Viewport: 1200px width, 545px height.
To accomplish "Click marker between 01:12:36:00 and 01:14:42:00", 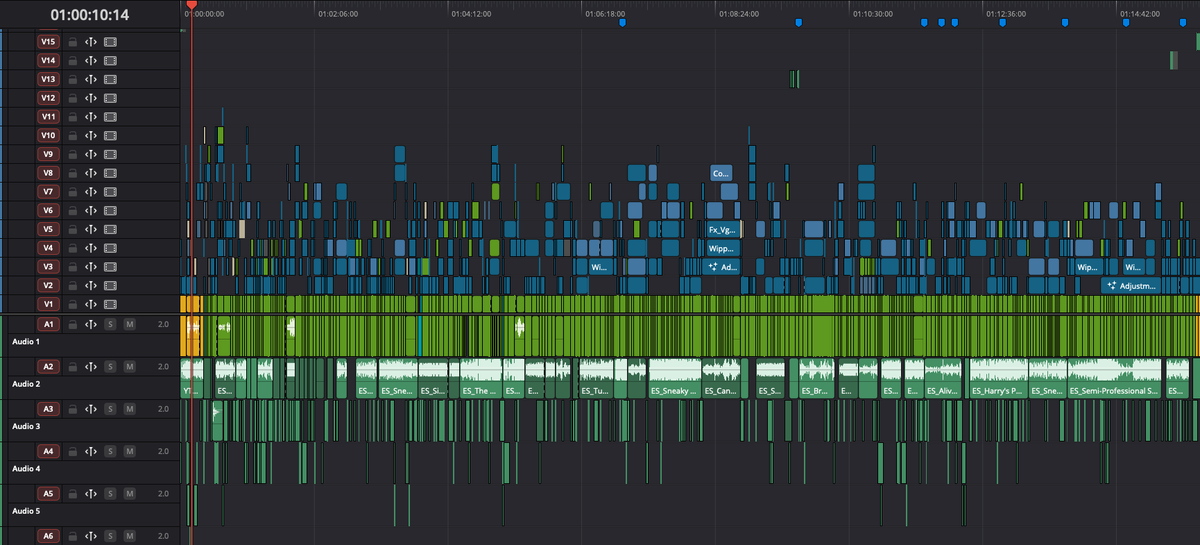I will coord(1064,22).
